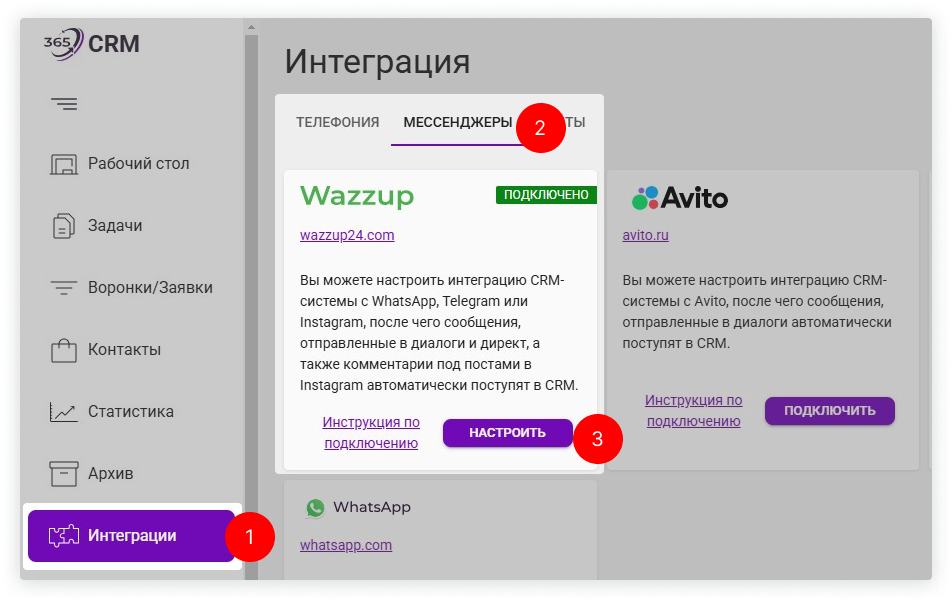
Task: Click the sidebar vertical scrollbar
Action: click(x=251, y=300)
